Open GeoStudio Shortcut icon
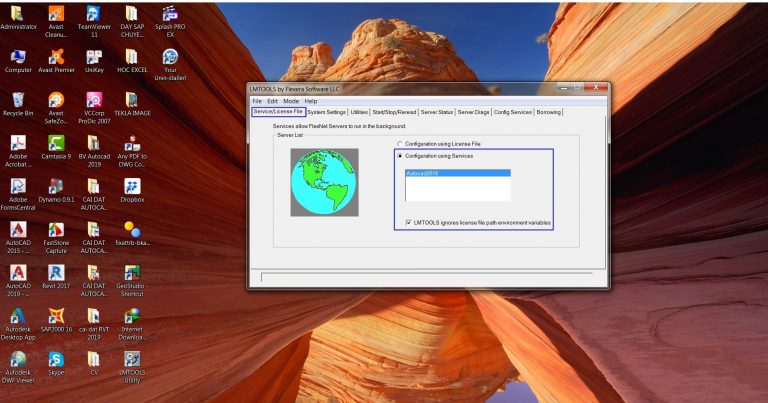This screenshot has height=403, width=768. coord(132,280)
